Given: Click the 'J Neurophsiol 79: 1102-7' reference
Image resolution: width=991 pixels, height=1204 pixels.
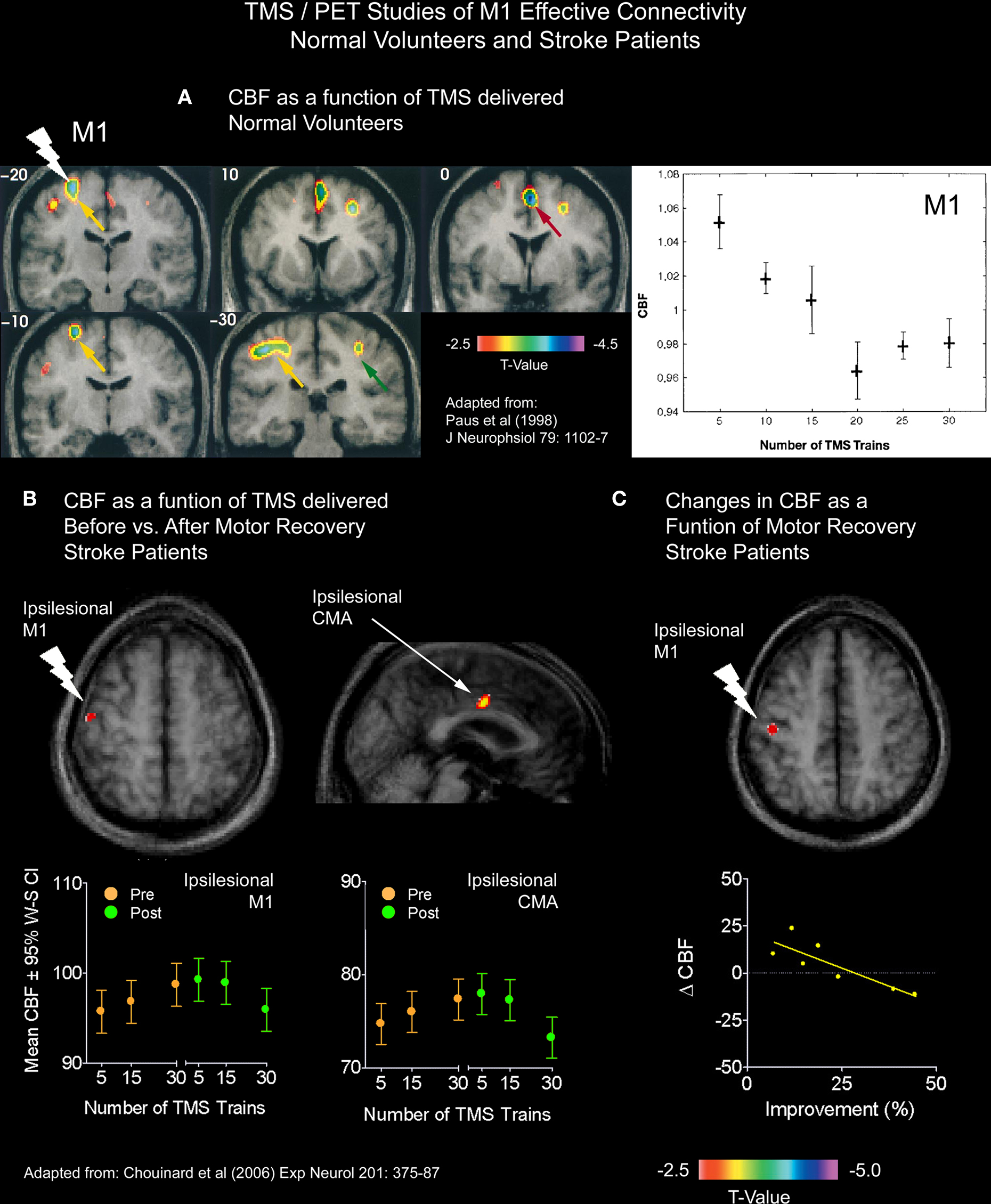Looking at the screenshot, I should 526,438.
